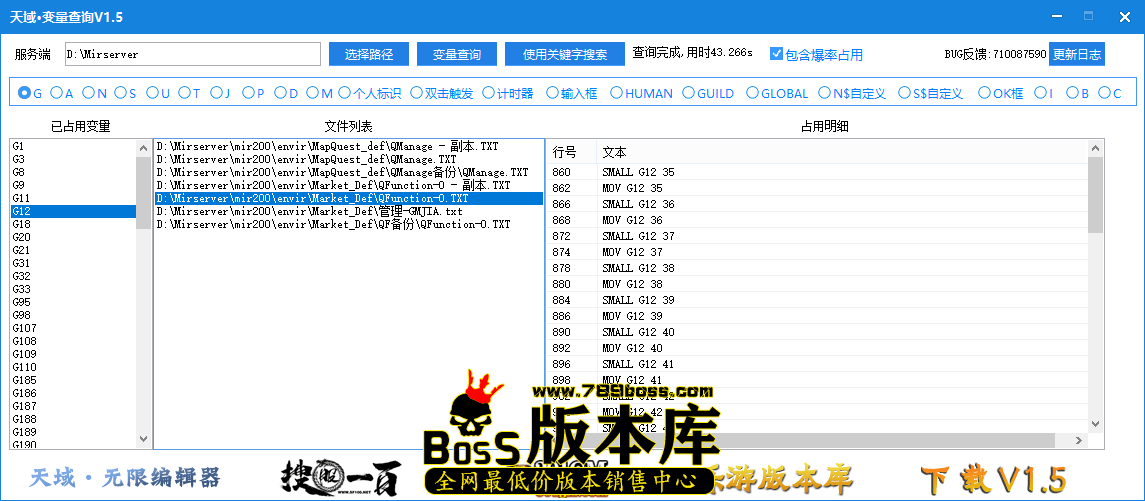Select the G variable radio button
Screen dimensions: 1145x501
point(31,93)
